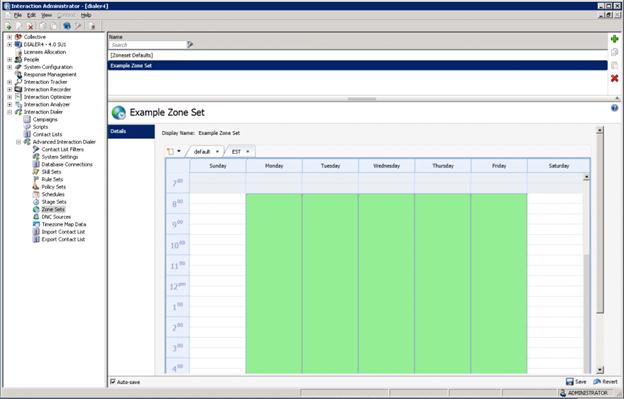
Task: Select the Policy Sets icon
Action: tap(36, 187)
